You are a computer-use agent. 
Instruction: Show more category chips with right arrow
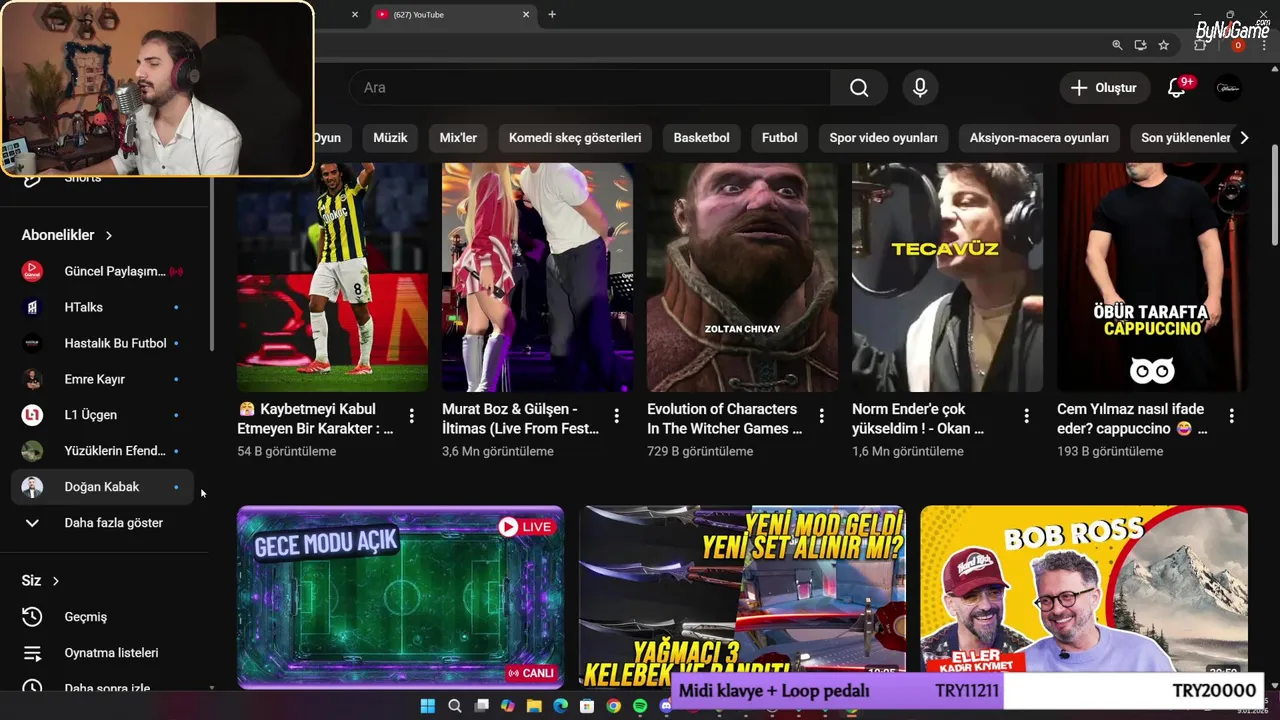tap(1244, 138)
